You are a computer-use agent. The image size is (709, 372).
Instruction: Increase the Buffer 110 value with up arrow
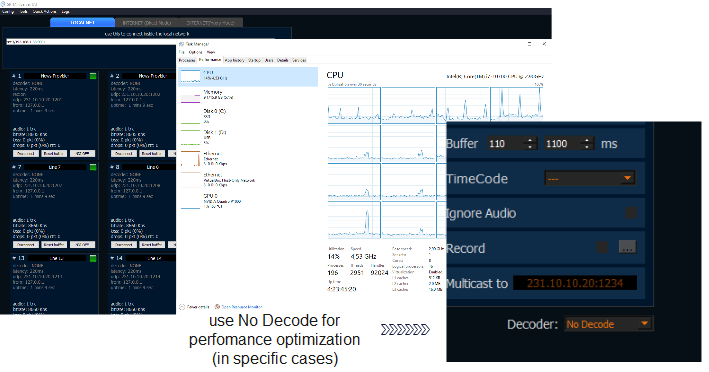click(531, 140)
